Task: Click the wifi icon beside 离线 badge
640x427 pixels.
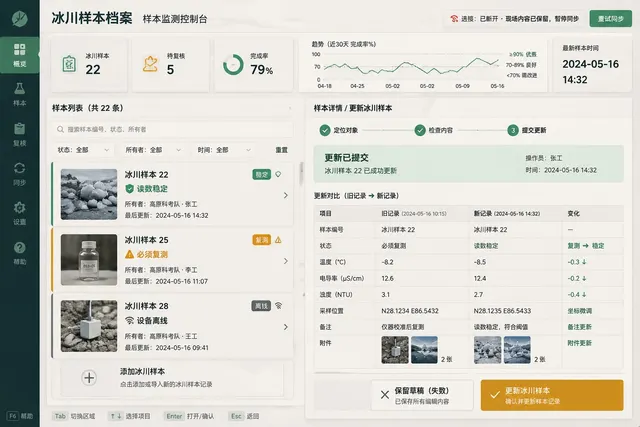Action: point(278,305)
